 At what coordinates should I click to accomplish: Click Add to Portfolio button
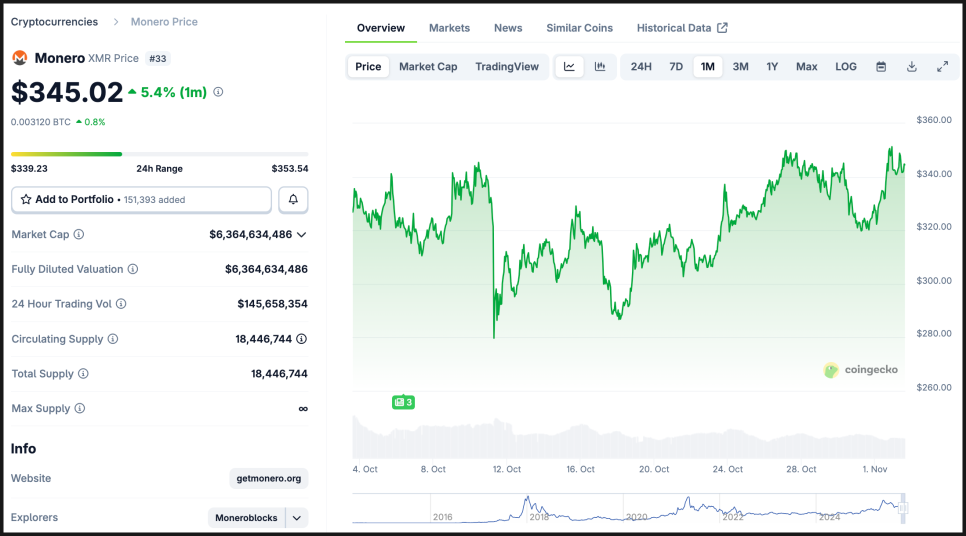click(141, 200)
